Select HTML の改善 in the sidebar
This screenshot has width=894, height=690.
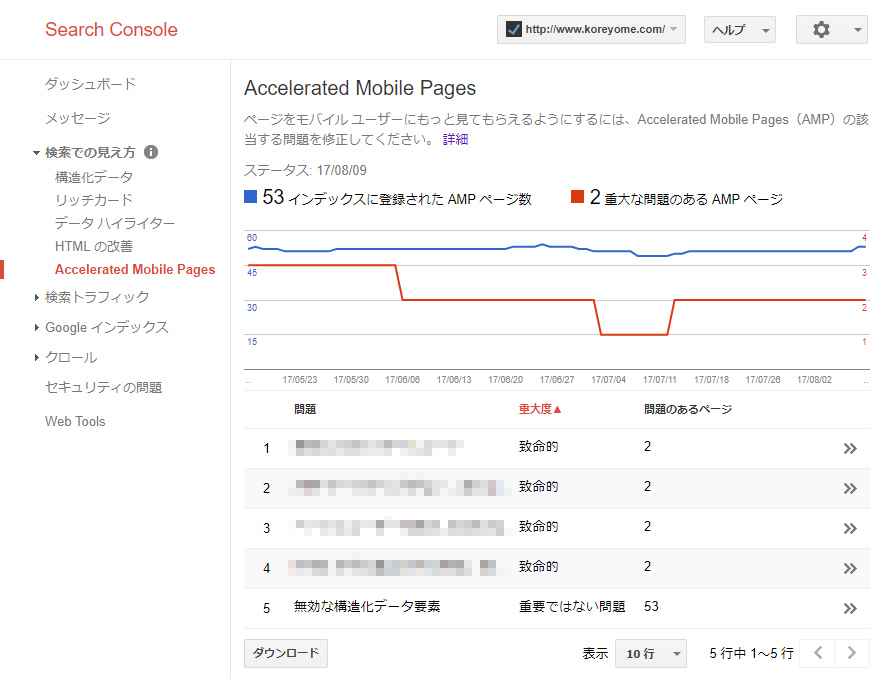pyautogui.click(x=94, y=246)
